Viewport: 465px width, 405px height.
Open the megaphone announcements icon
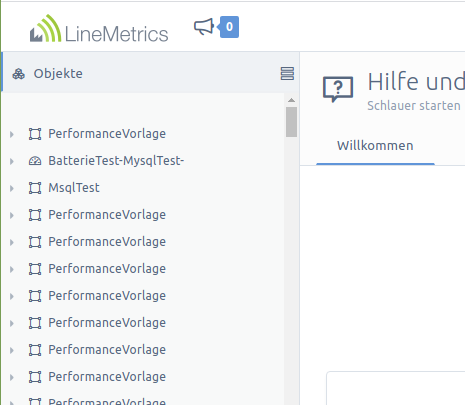(x=204, y=26)
